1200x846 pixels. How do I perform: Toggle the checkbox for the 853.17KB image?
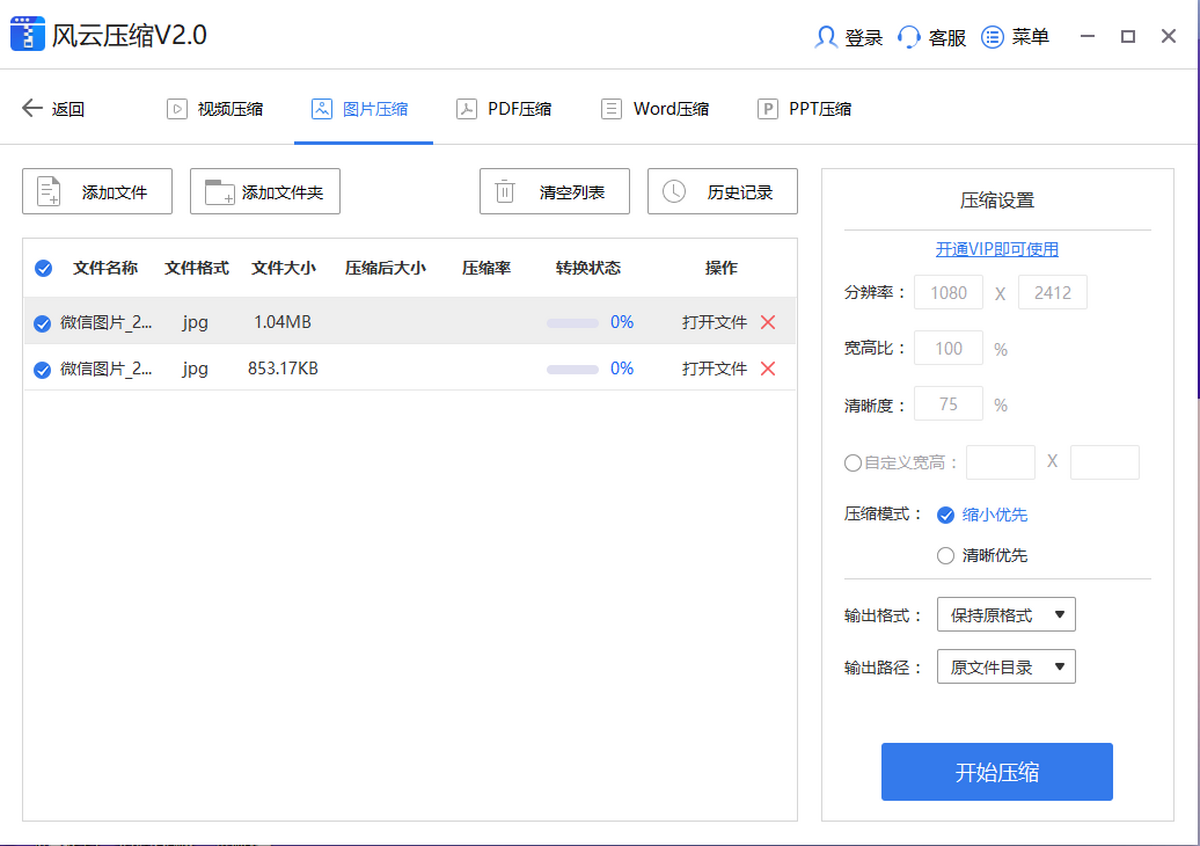tap(43, 369)
